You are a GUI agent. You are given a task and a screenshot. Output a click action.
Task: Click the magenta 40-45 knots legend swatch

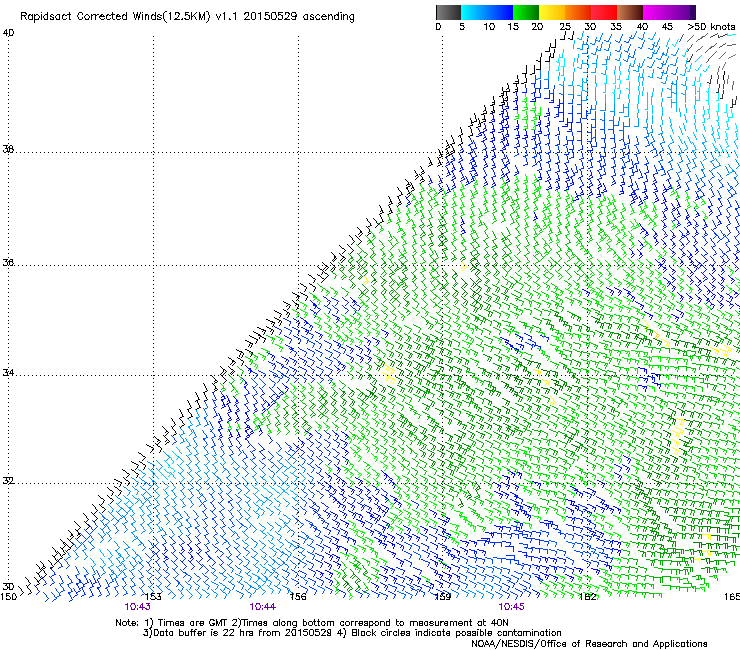tap(656, 12)
